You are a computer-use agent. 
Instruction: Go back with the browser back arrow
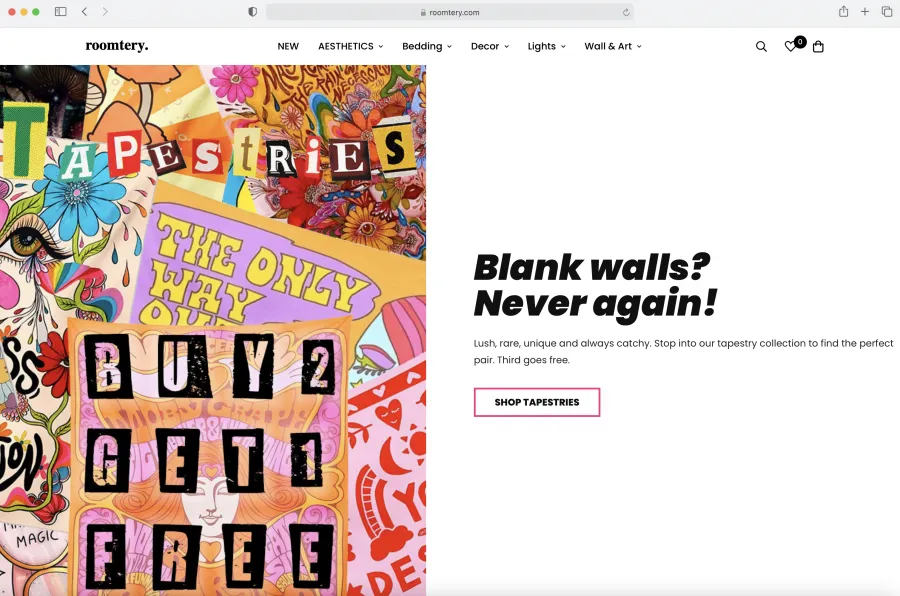point(84,11)
